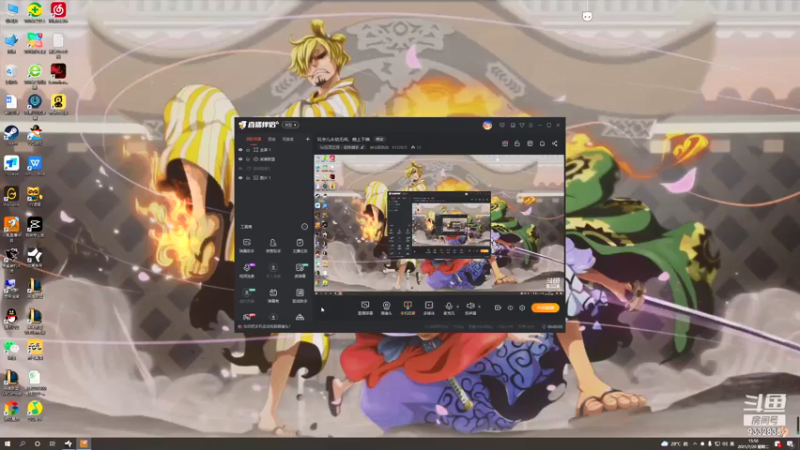Select the 图片 1 source row

tap(273, 178)
